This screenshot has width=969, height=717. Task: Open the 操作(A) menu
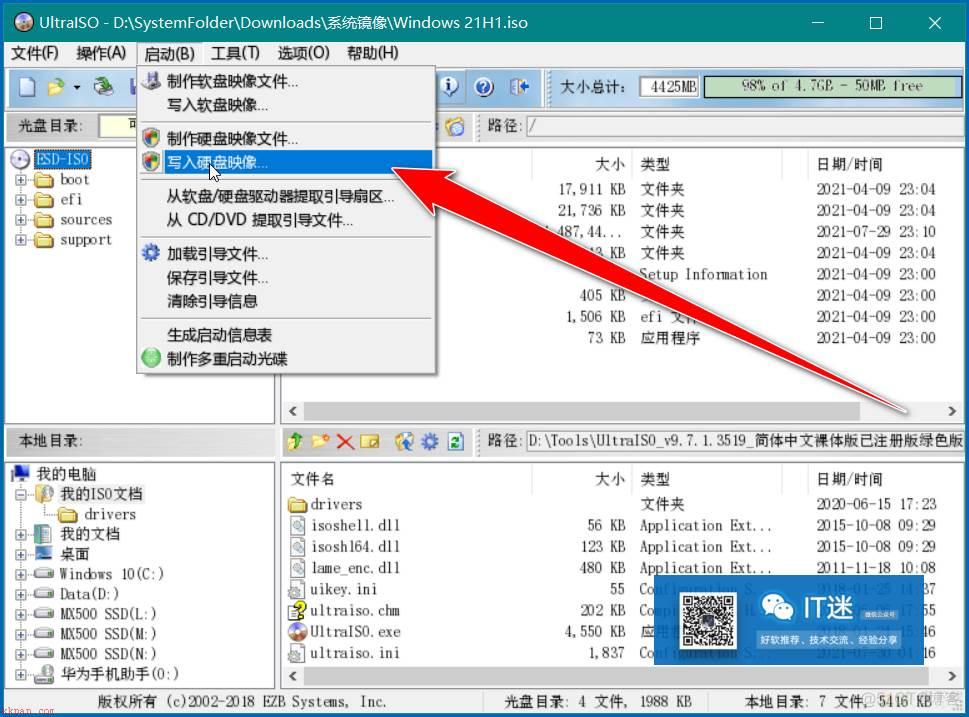click(101, 53)
